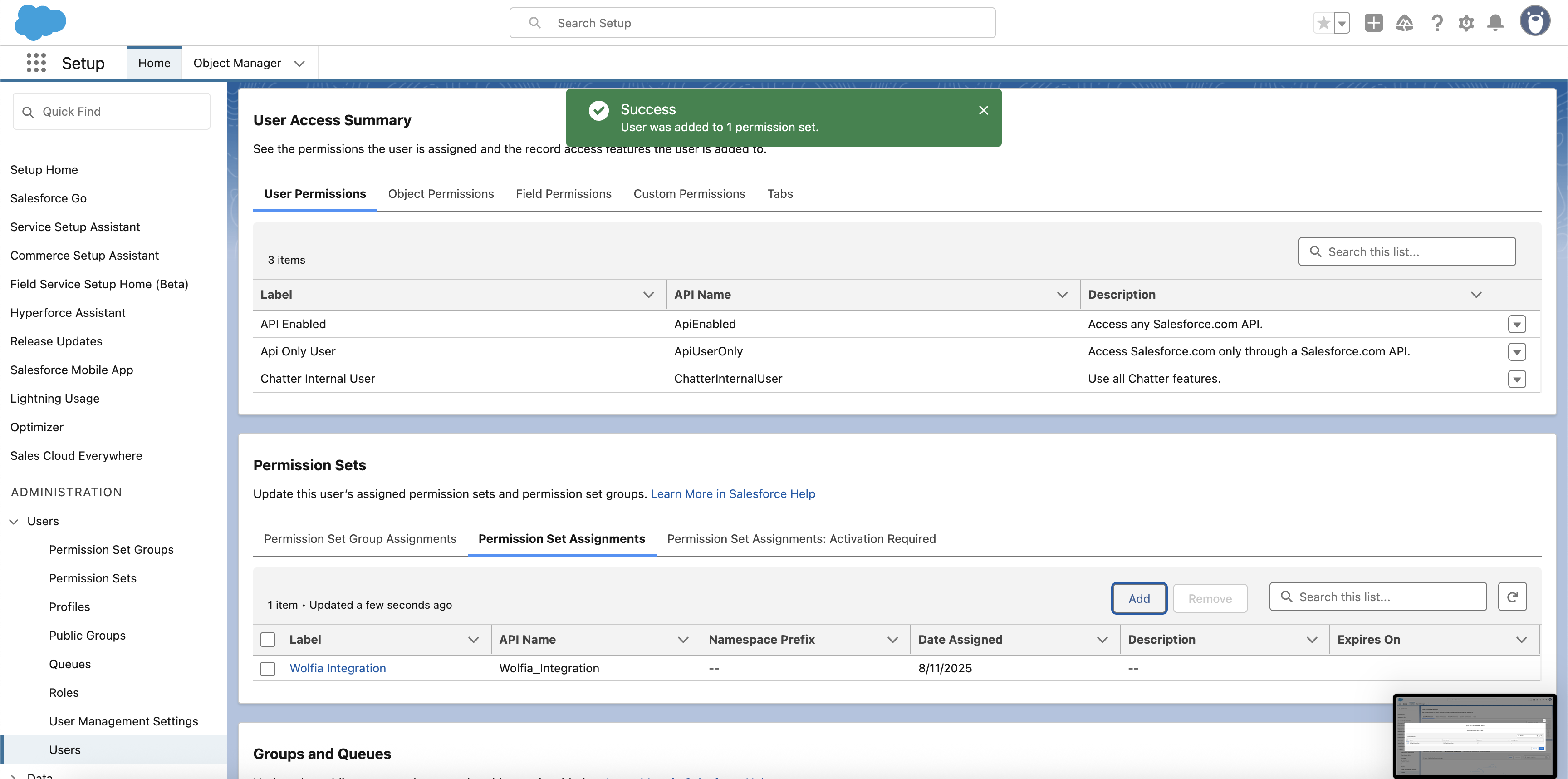This screenshot has width=1568, height=779.
Task: Open the Trailhead learning icon
Action: click(x=1405, y=23)
